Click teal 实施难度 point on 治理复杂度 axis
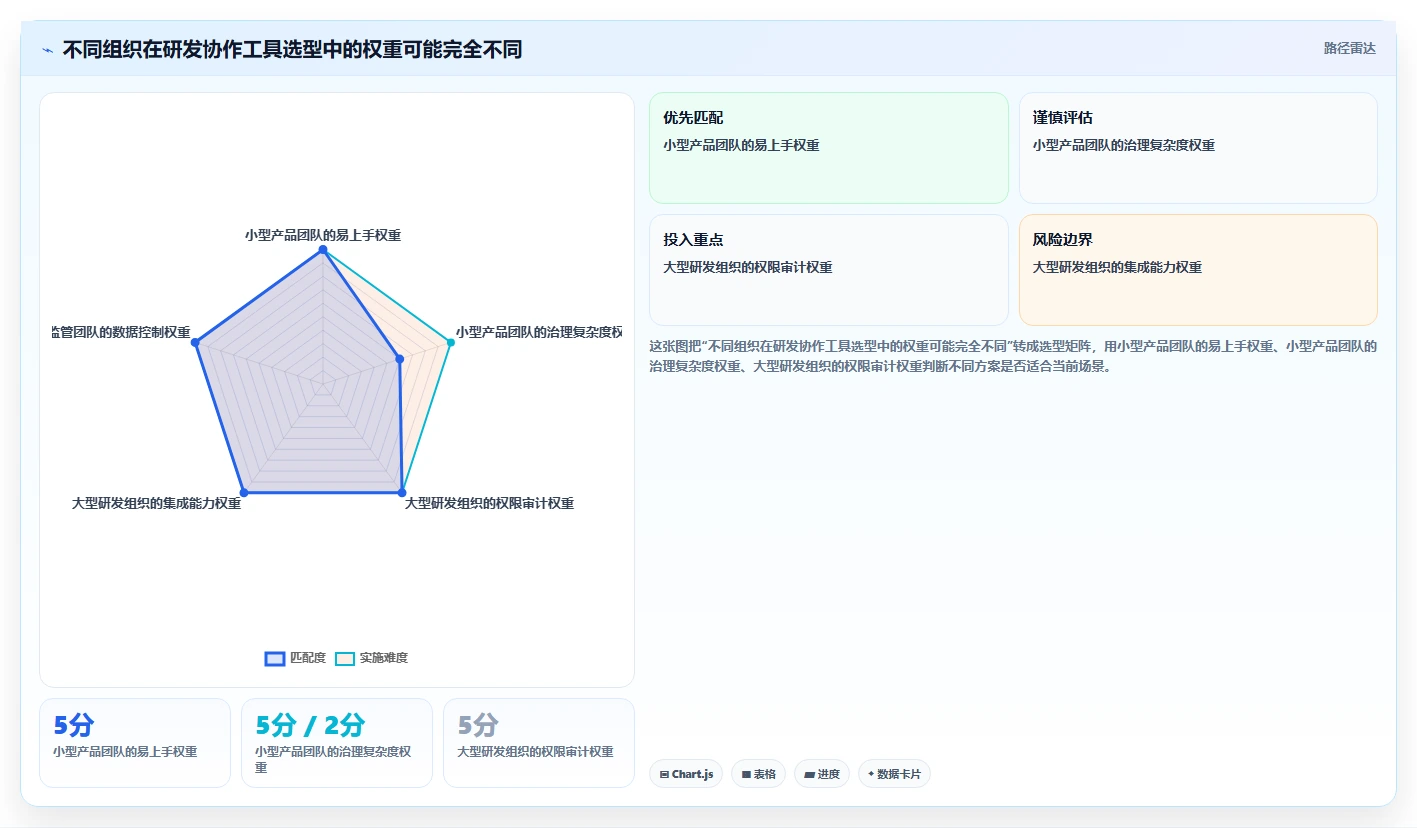 click(450, 342)
